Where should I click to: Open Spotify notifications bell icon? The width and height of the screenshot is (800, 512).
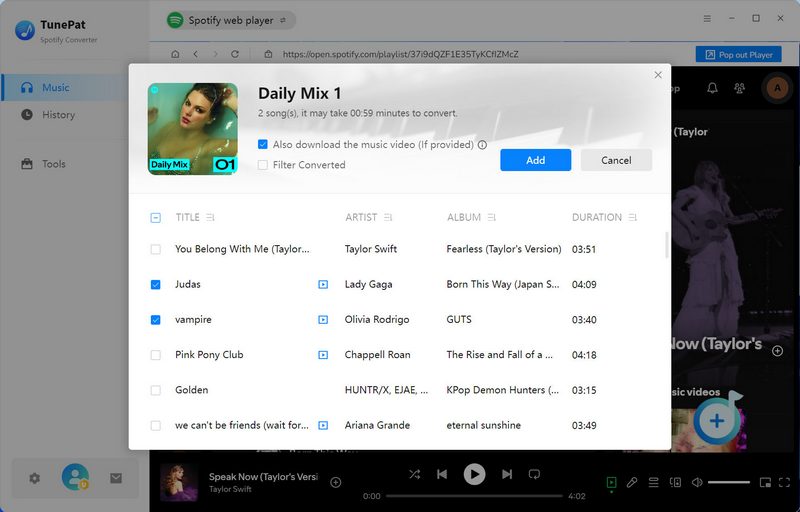712,88
